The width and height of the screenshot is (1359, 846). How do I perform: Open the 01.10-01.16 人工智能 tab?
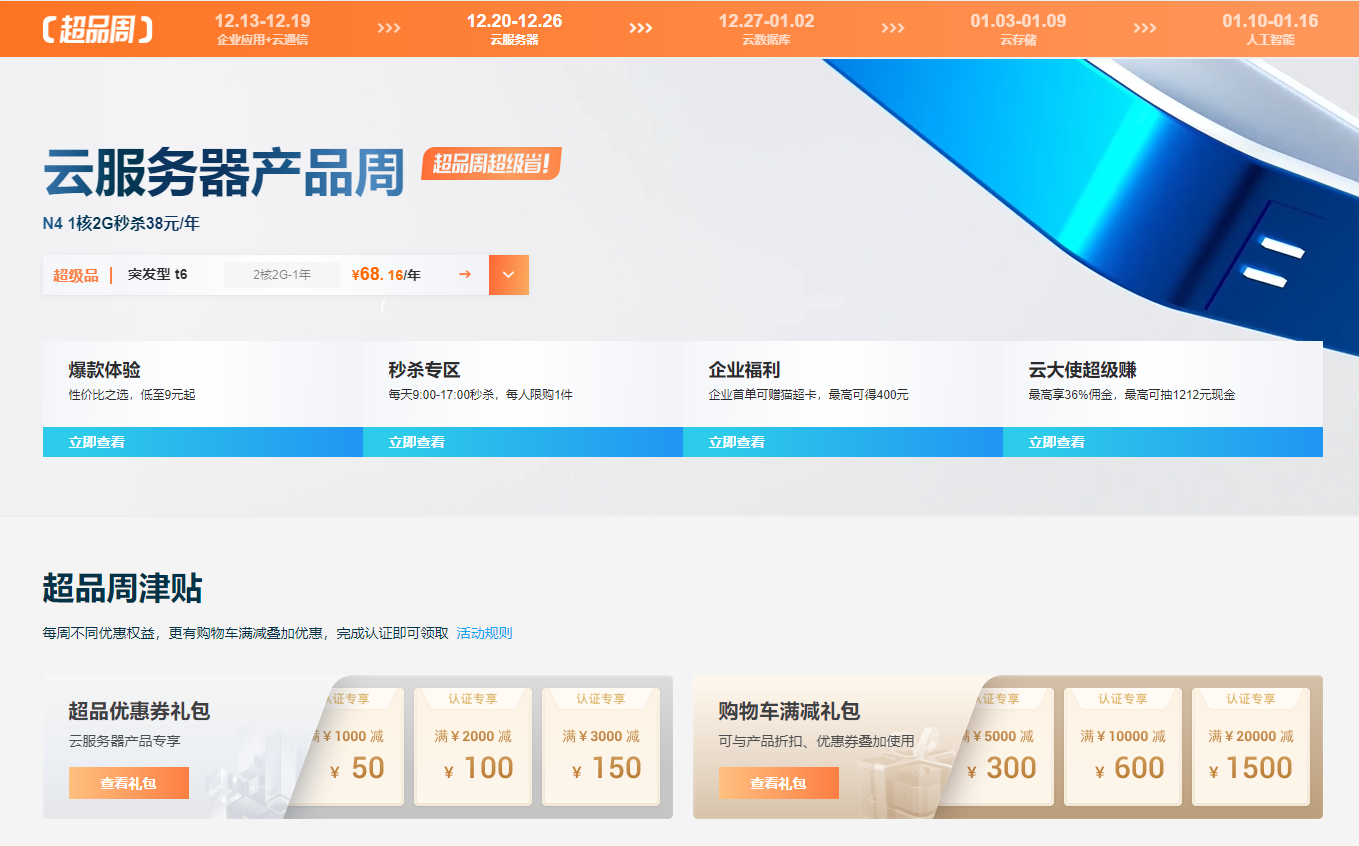point(1270,29)
